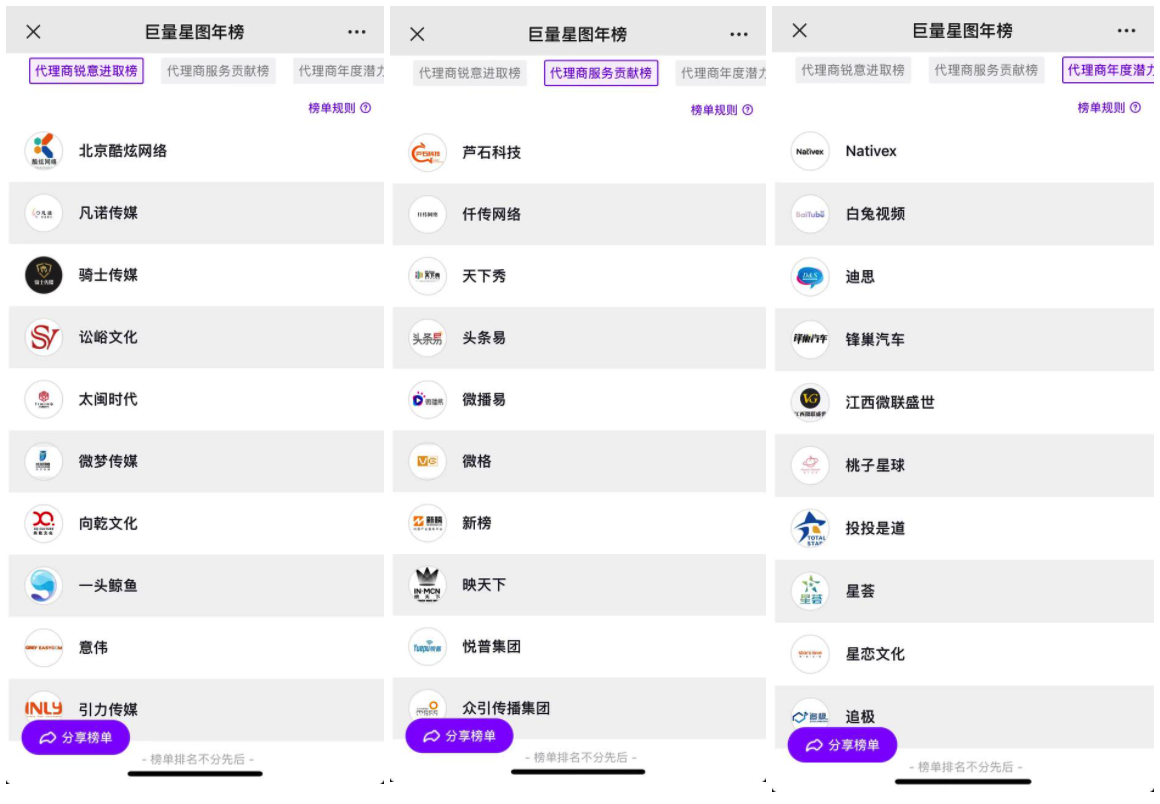The height and width of the screenshot is (804, 1160).
Task: Click the 微格 orange VG logo
Action: point(428,462)
